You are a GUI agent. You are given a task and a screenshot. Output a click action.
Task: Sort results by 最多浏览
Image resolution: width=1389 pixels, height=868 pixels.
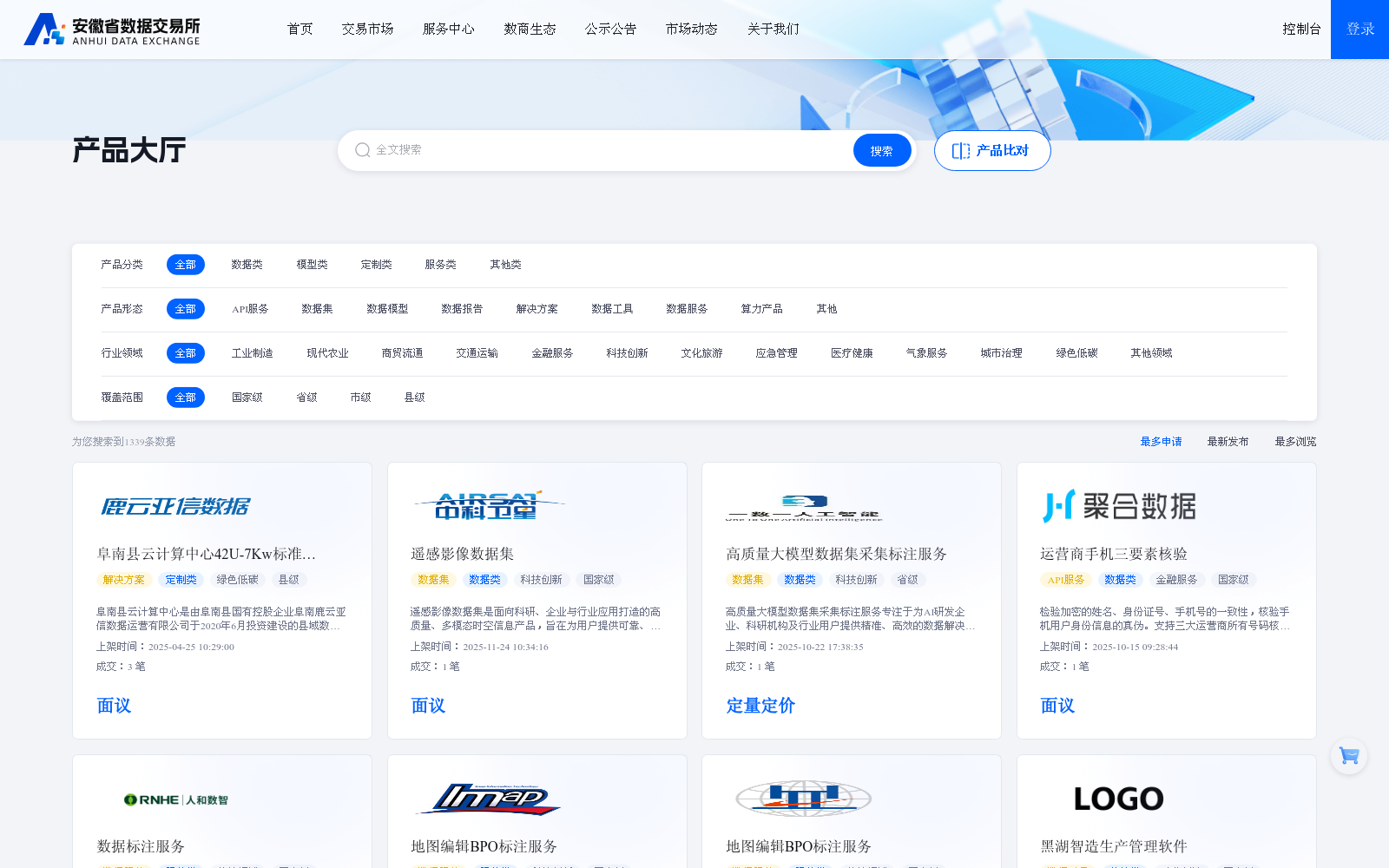click(x=1295, y=442)
